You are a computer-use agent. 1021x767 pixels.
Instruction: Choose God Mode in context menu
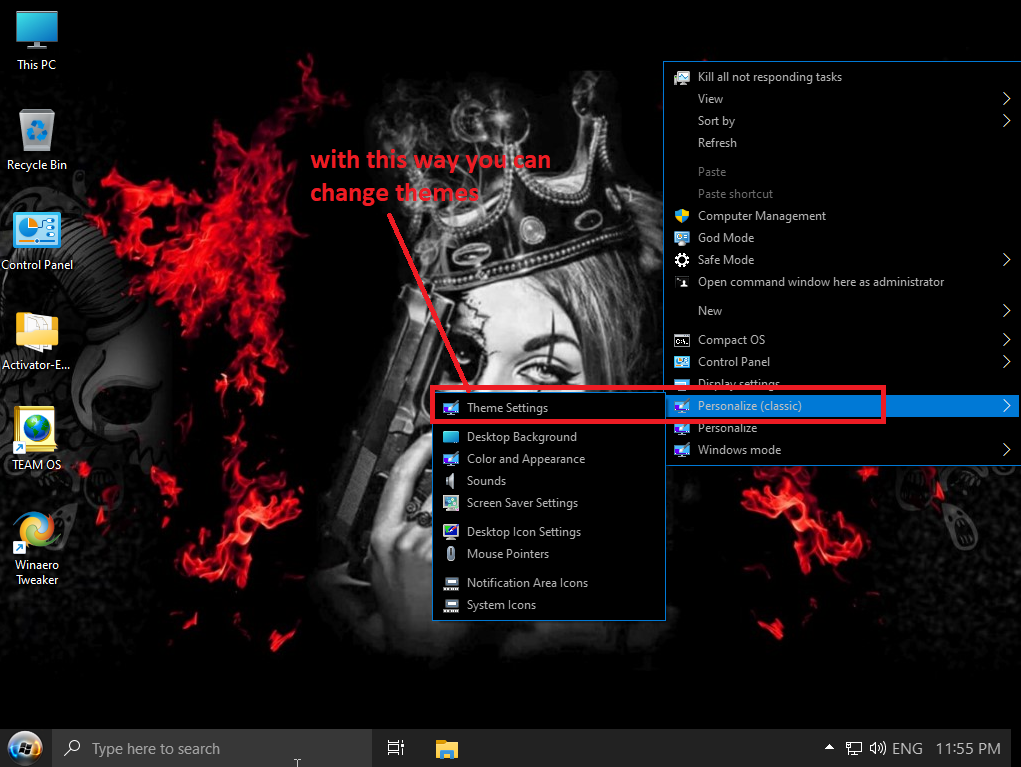point(842,238)
